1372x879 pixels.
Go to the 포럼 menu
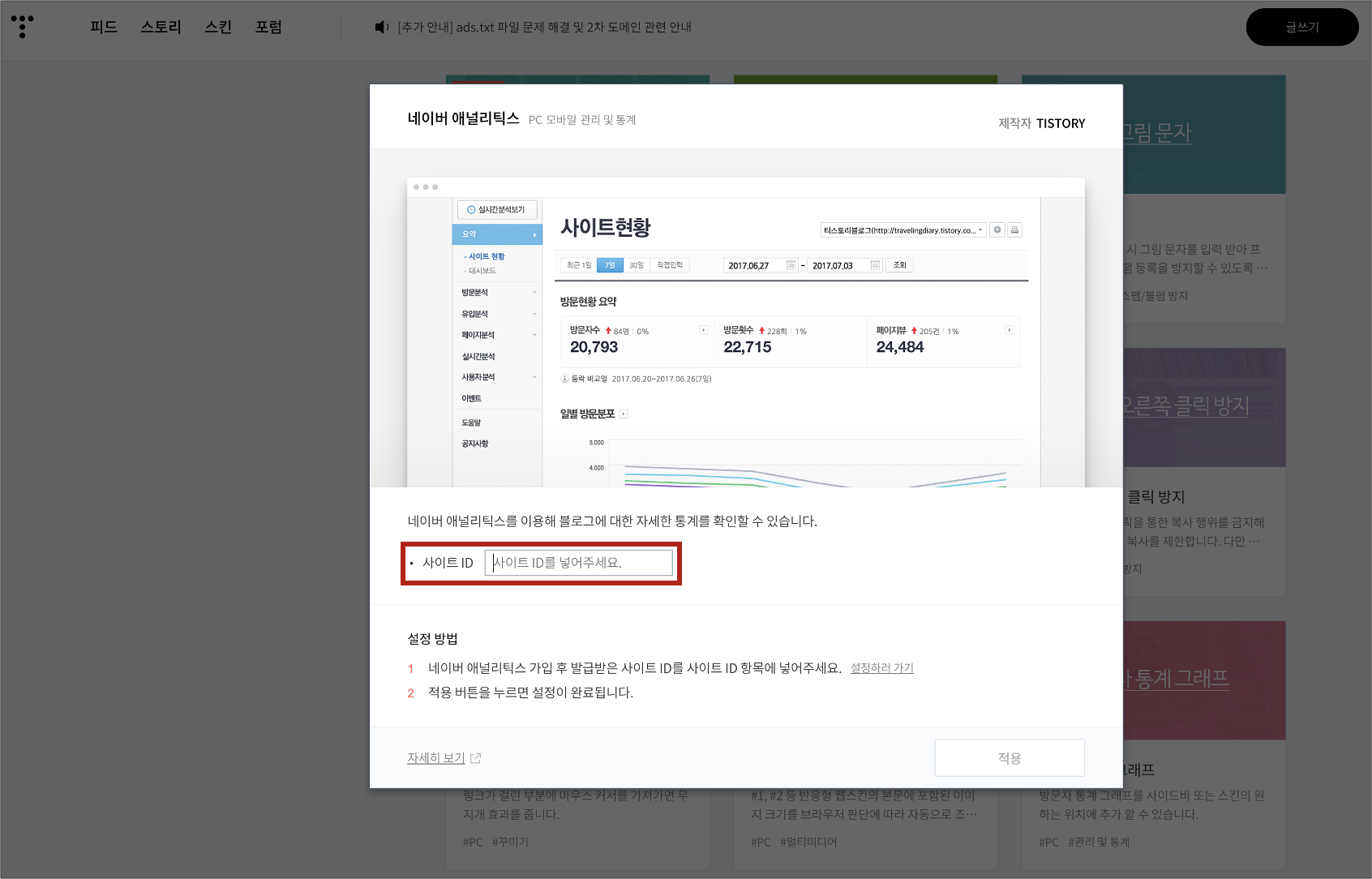[x=268, y=27]
